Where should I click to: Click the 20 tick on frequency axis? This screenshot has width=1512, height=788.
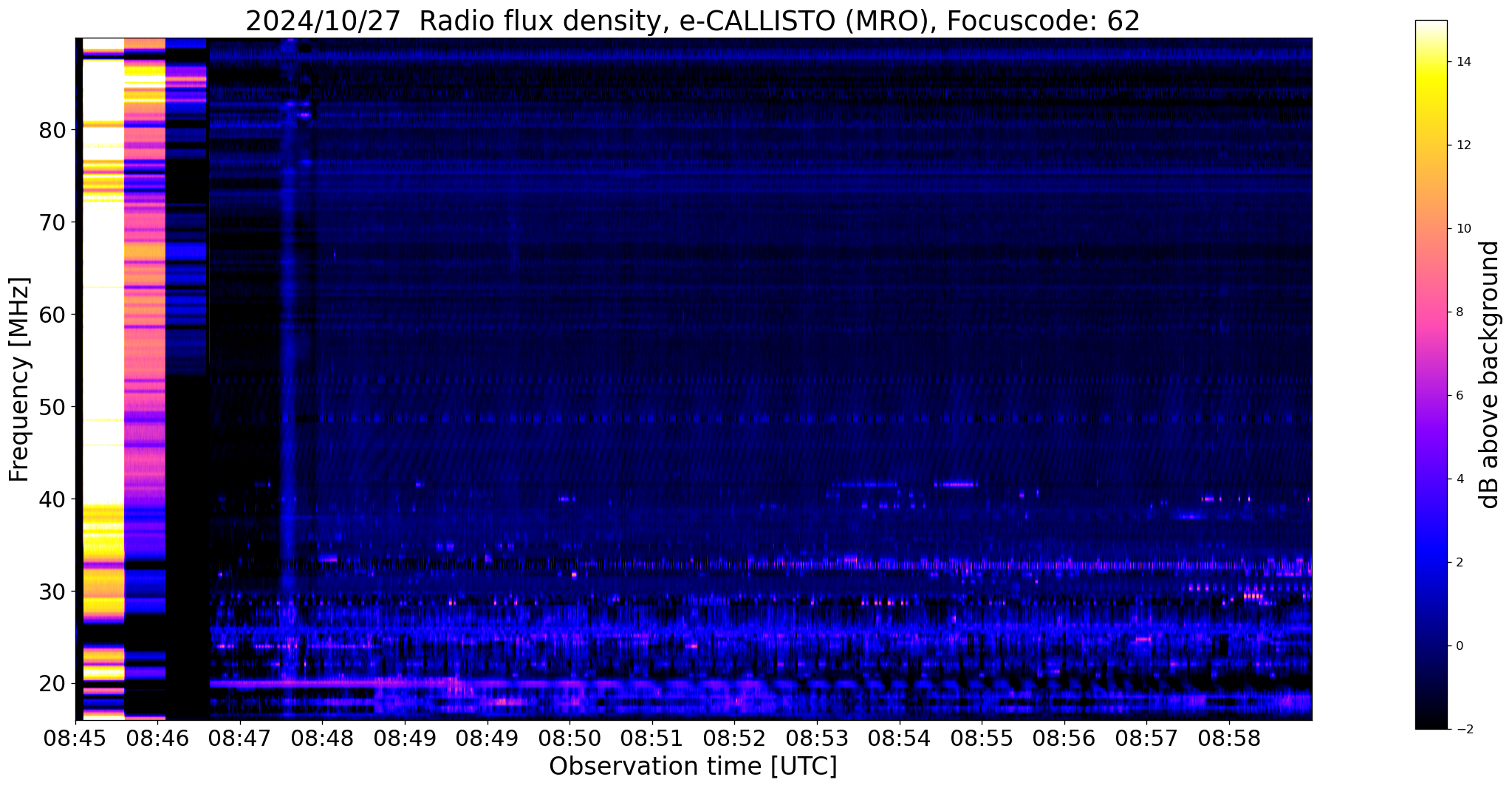52,685
